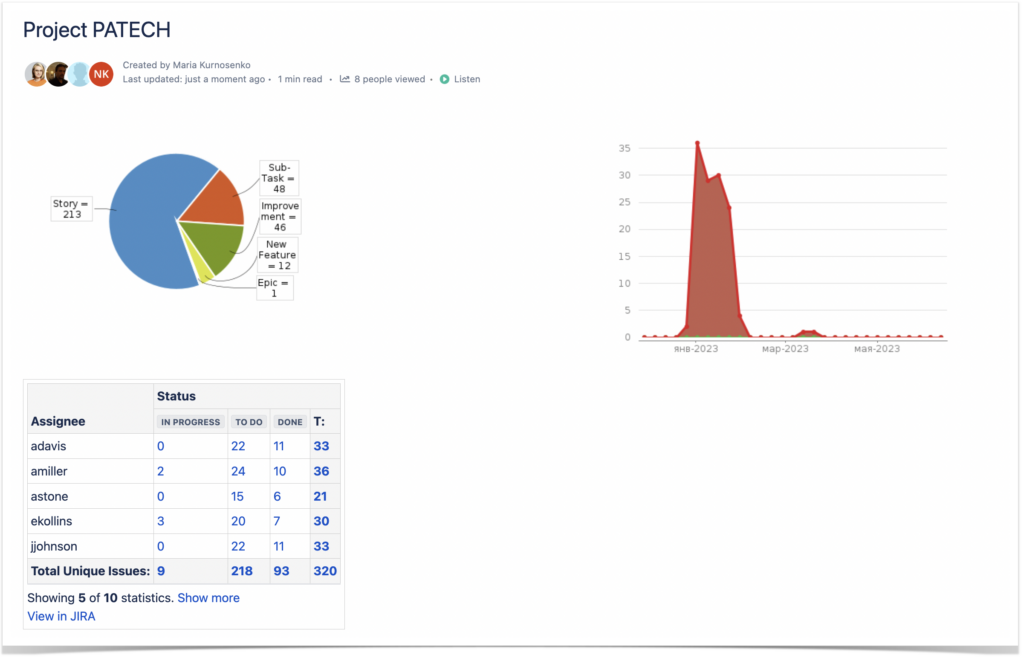Open 'View in JIRA'
Screen dimensions: 1024x658
click(x=61, y=616)
